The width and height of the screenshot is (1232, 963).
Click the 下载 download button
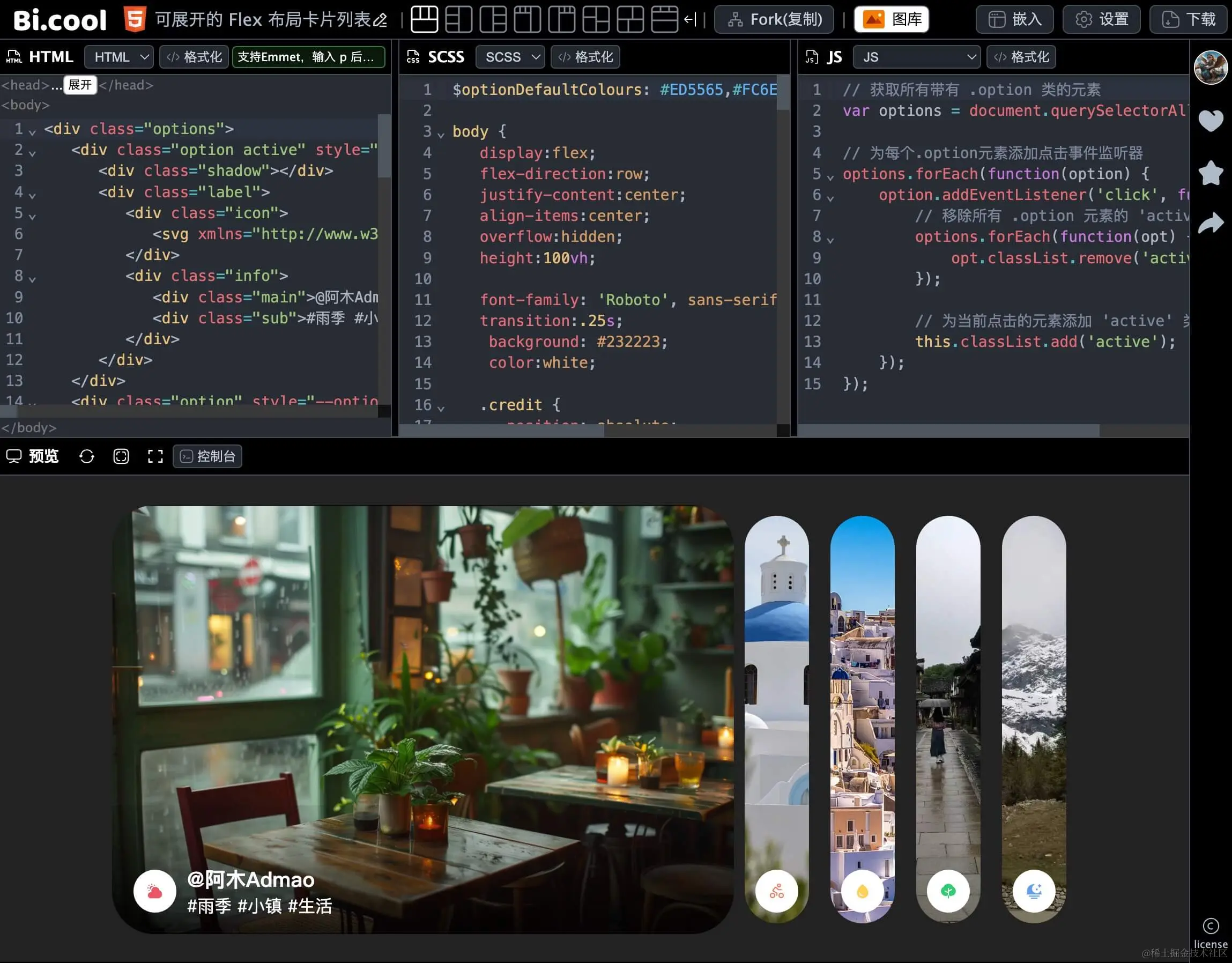(1189, 19)
